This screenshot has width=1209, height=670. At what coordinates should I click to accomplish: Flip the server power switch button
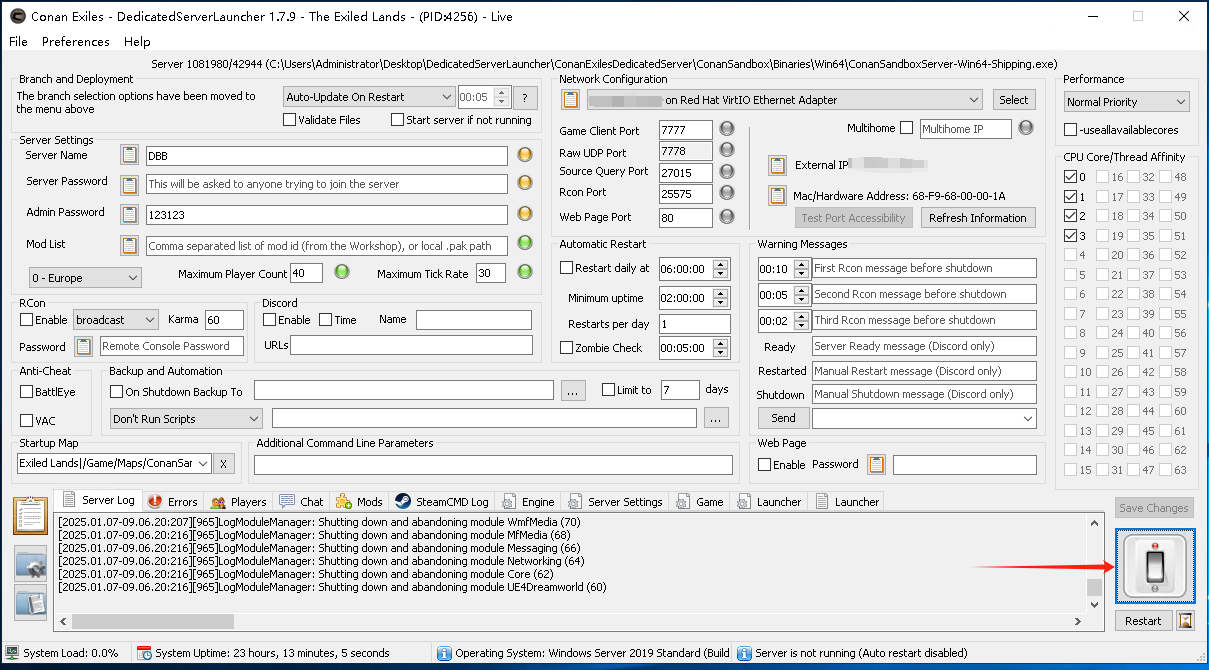[1154, 566]
